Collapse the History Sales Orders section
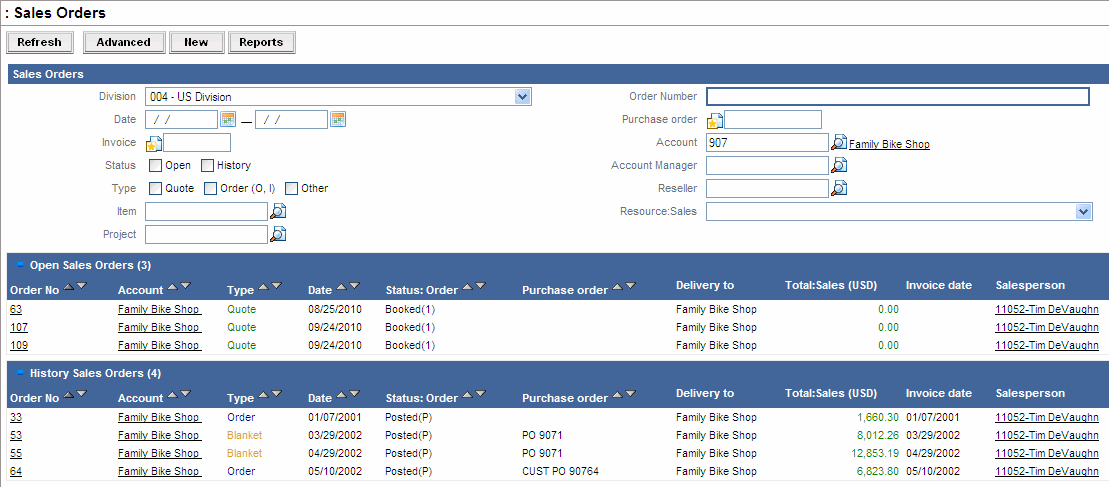Screen dimensions: 1109x487 tap(20, 372)
